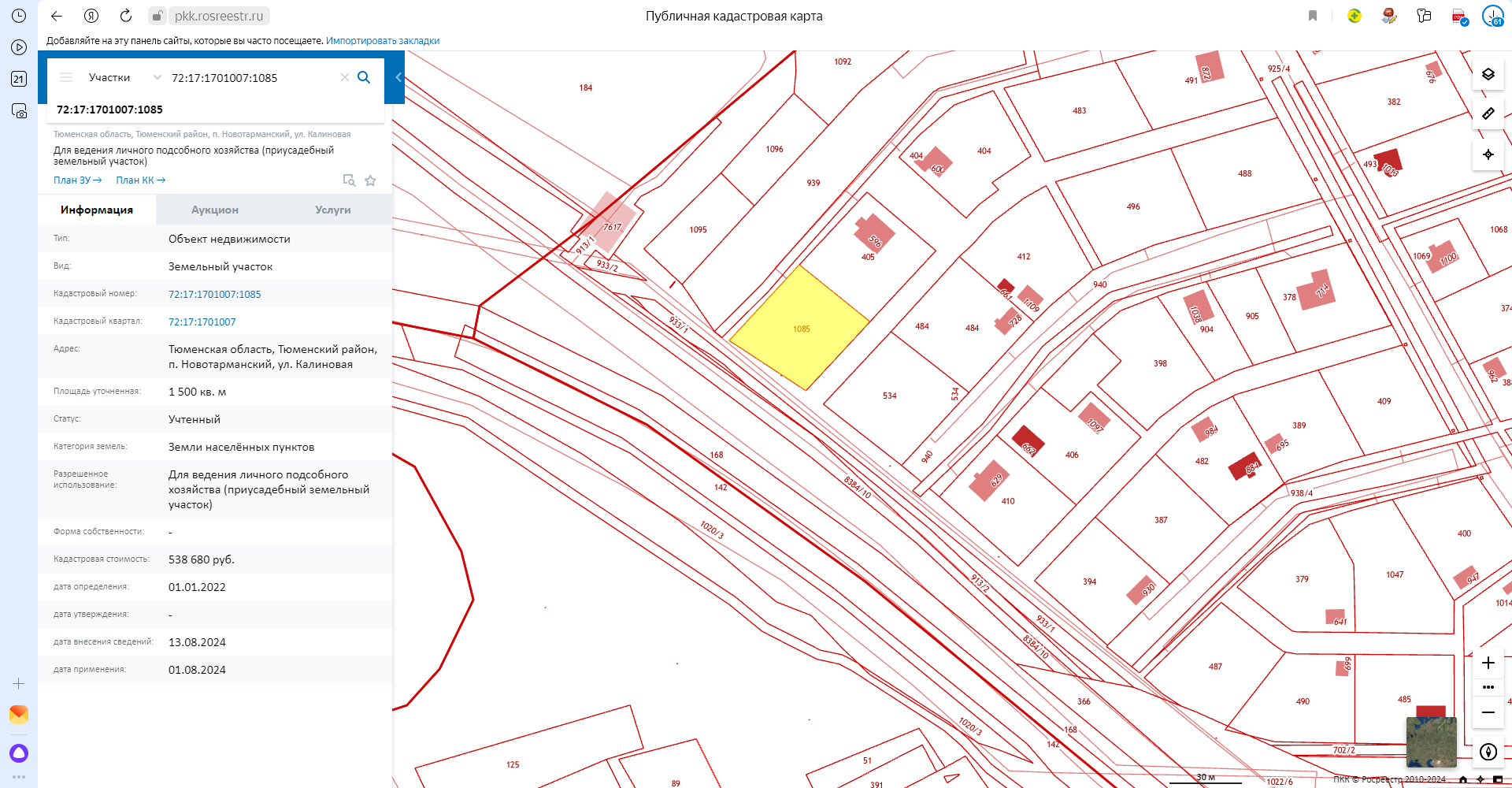Open the three-dots zoom options
The height and width of the screenshot is (788, 1512).
coord(1488,687)
